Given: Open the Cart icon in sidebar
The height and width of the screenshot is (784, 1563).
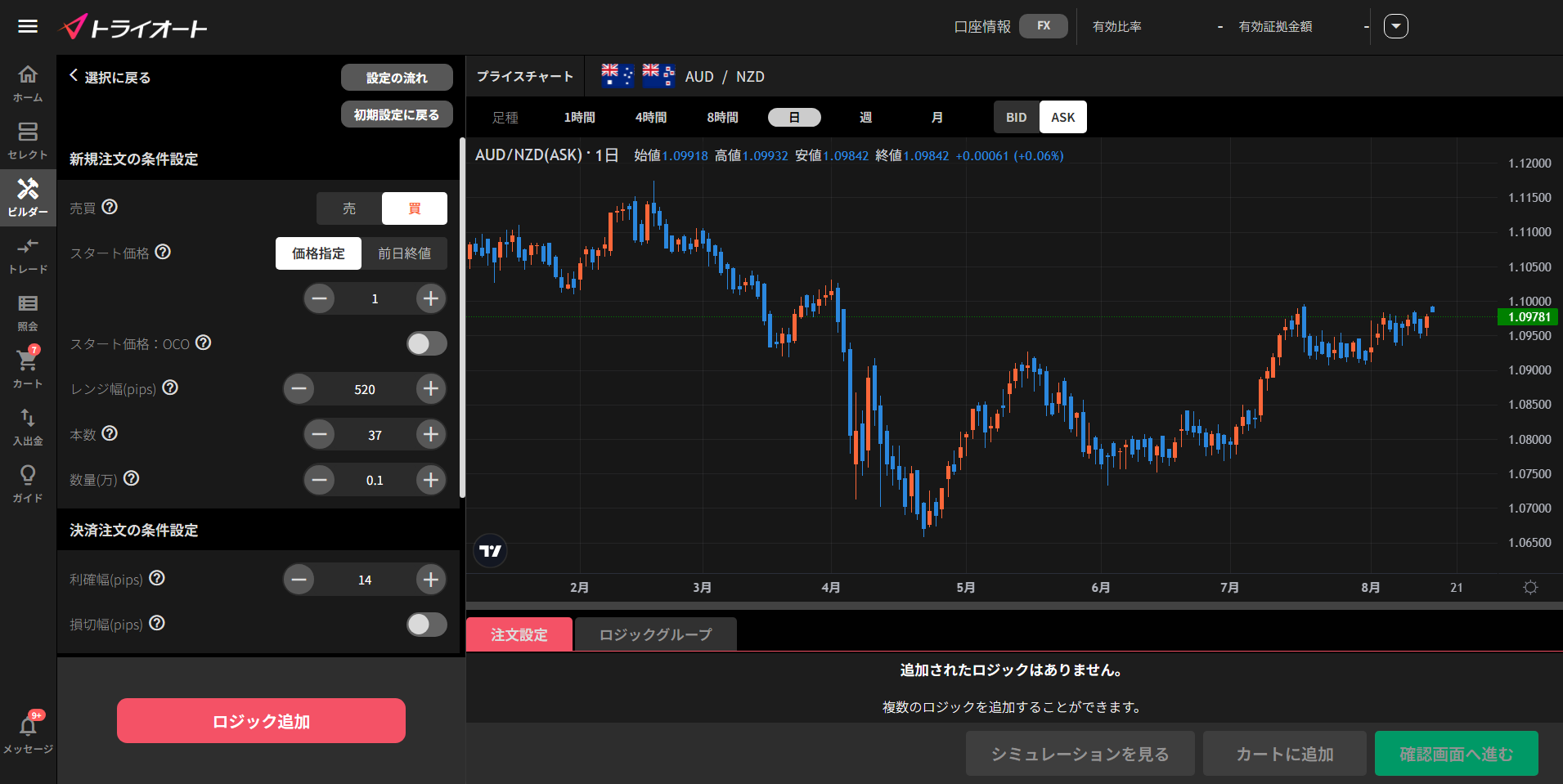Looking at the screenshot, I should click(x=28, y=369).
